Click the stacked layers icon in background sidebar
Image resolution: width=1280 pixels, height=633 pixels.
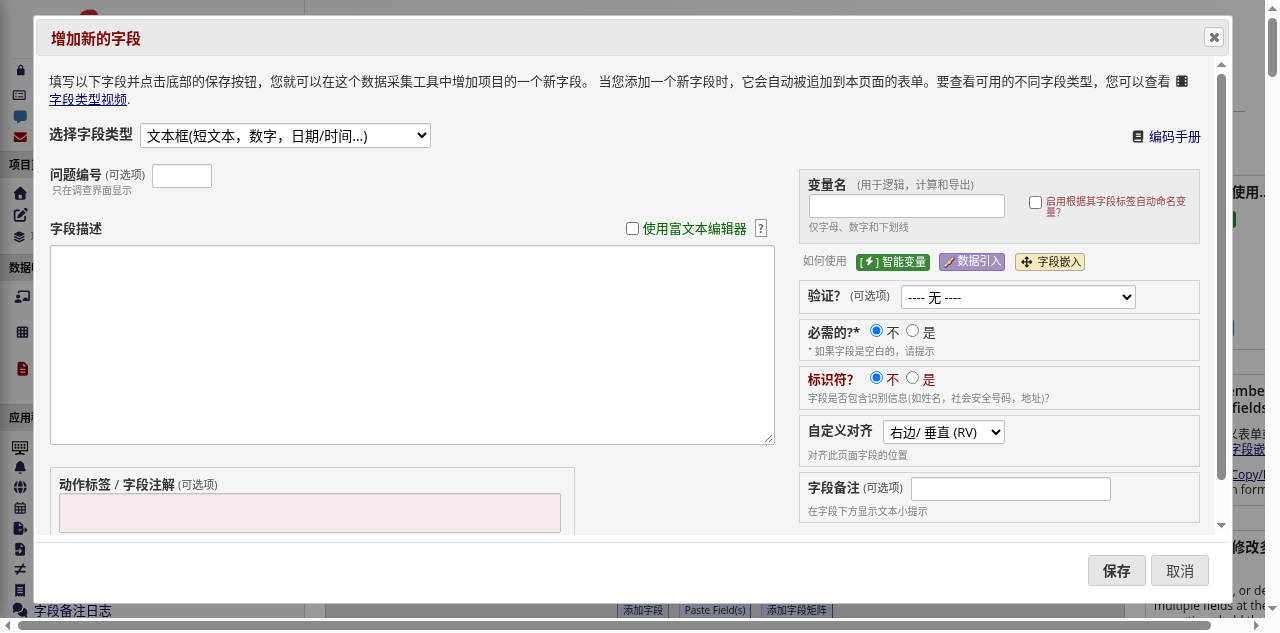tap(20, 237)
